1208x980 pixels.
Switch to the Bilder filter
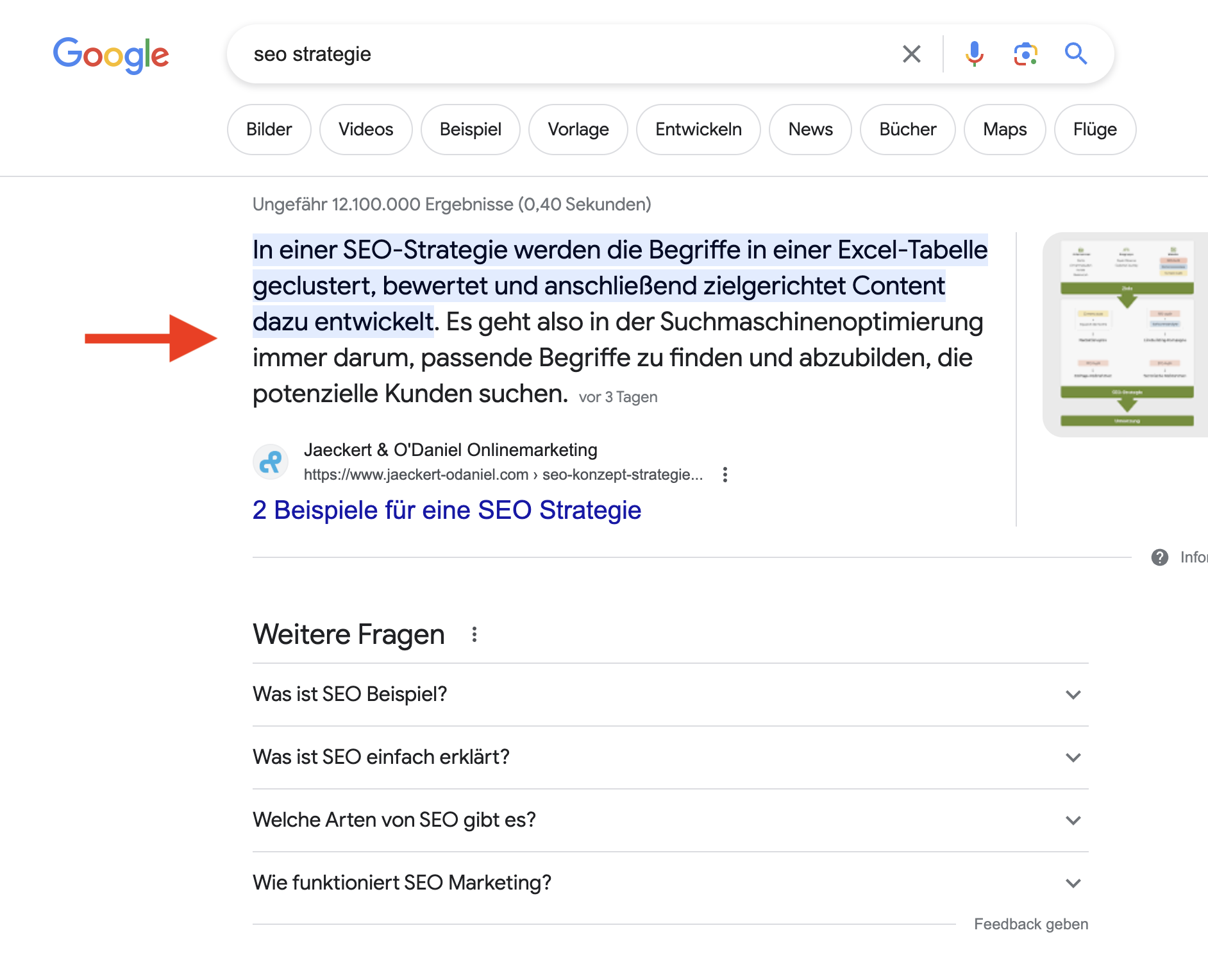point(269,129)
